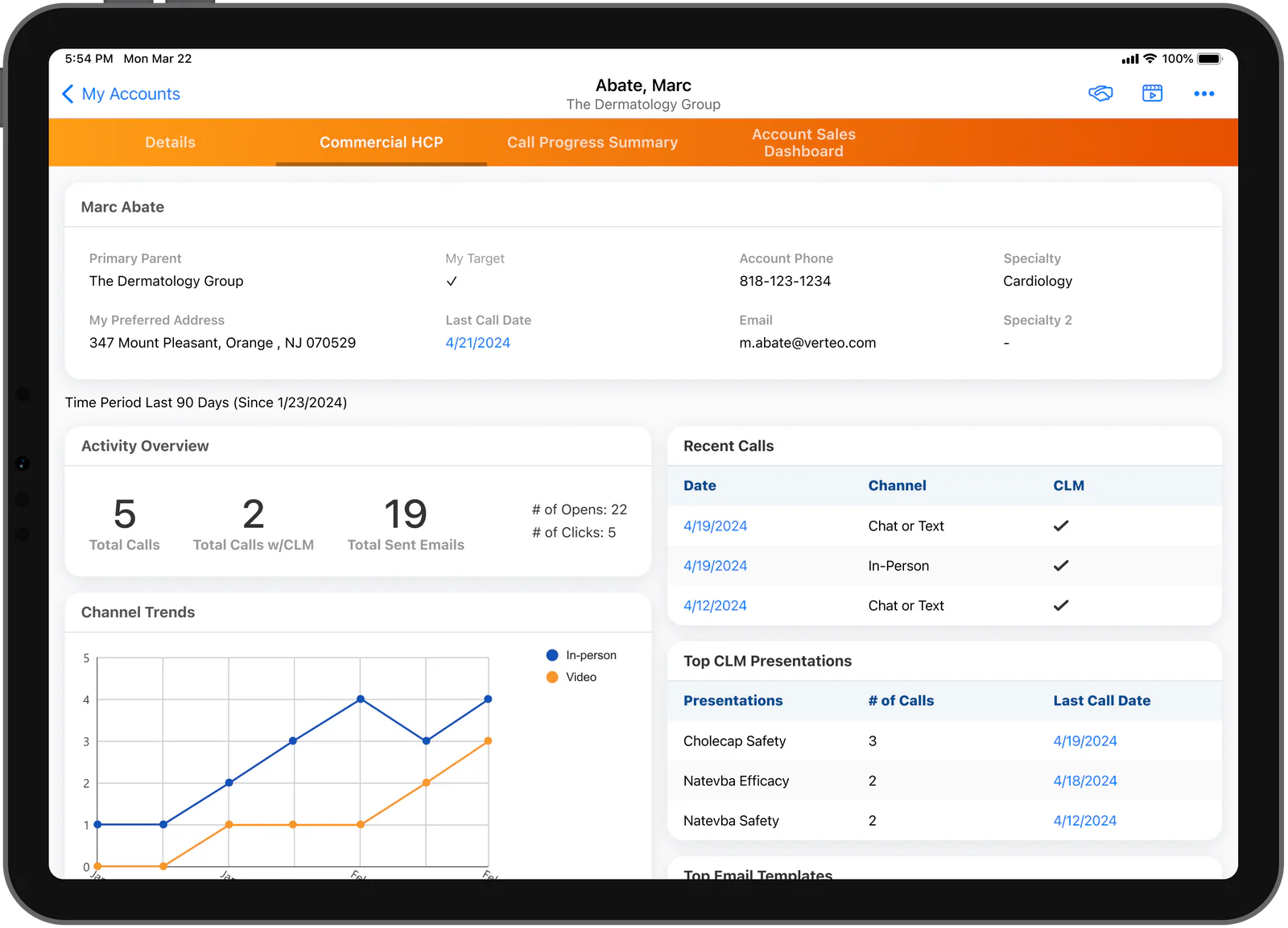1288x928 pixels.
Task: Click the orange Video legend swatch
Action: point(552,677)
